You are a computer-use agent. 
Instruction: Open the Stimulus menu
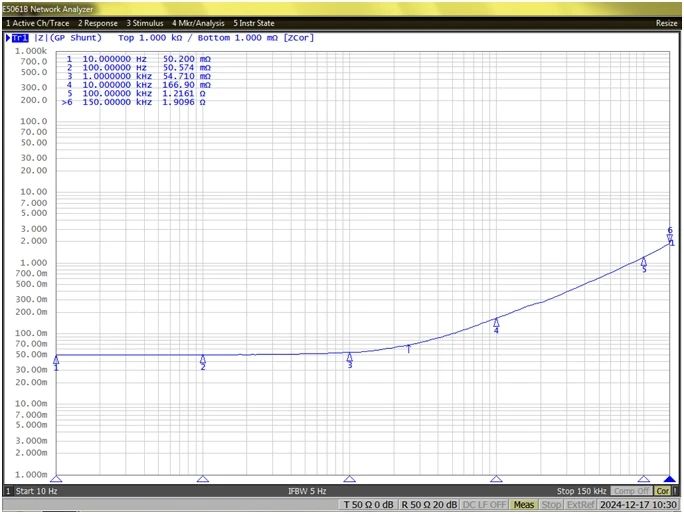[x=145, y=22]
